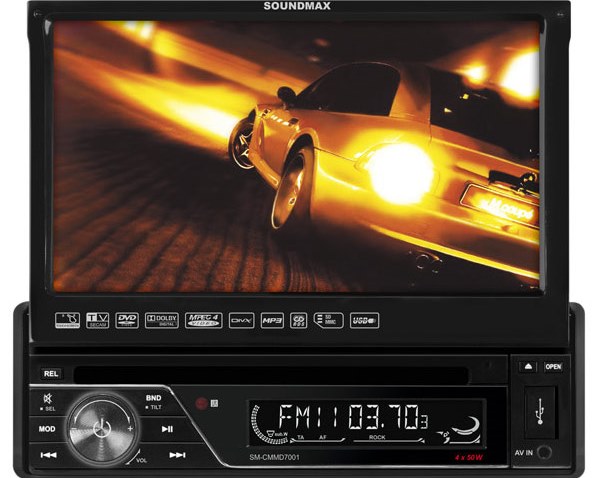Click the DivX logo icon
Image resolution: width=600 pixels, height=478 pixels.
point(241,320)
